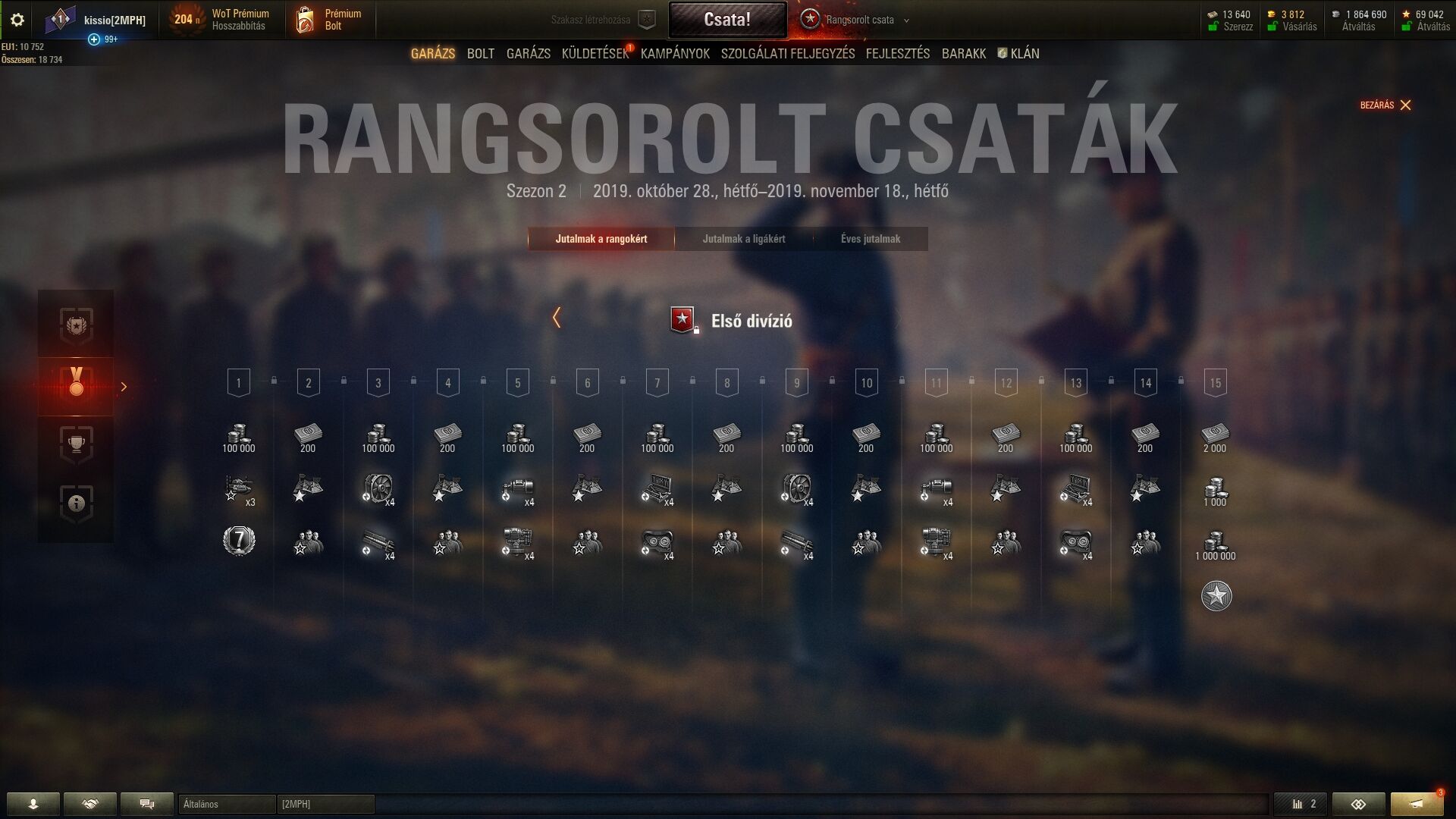
Task: Open the Általános chat channel
Action: pos(227,804)
